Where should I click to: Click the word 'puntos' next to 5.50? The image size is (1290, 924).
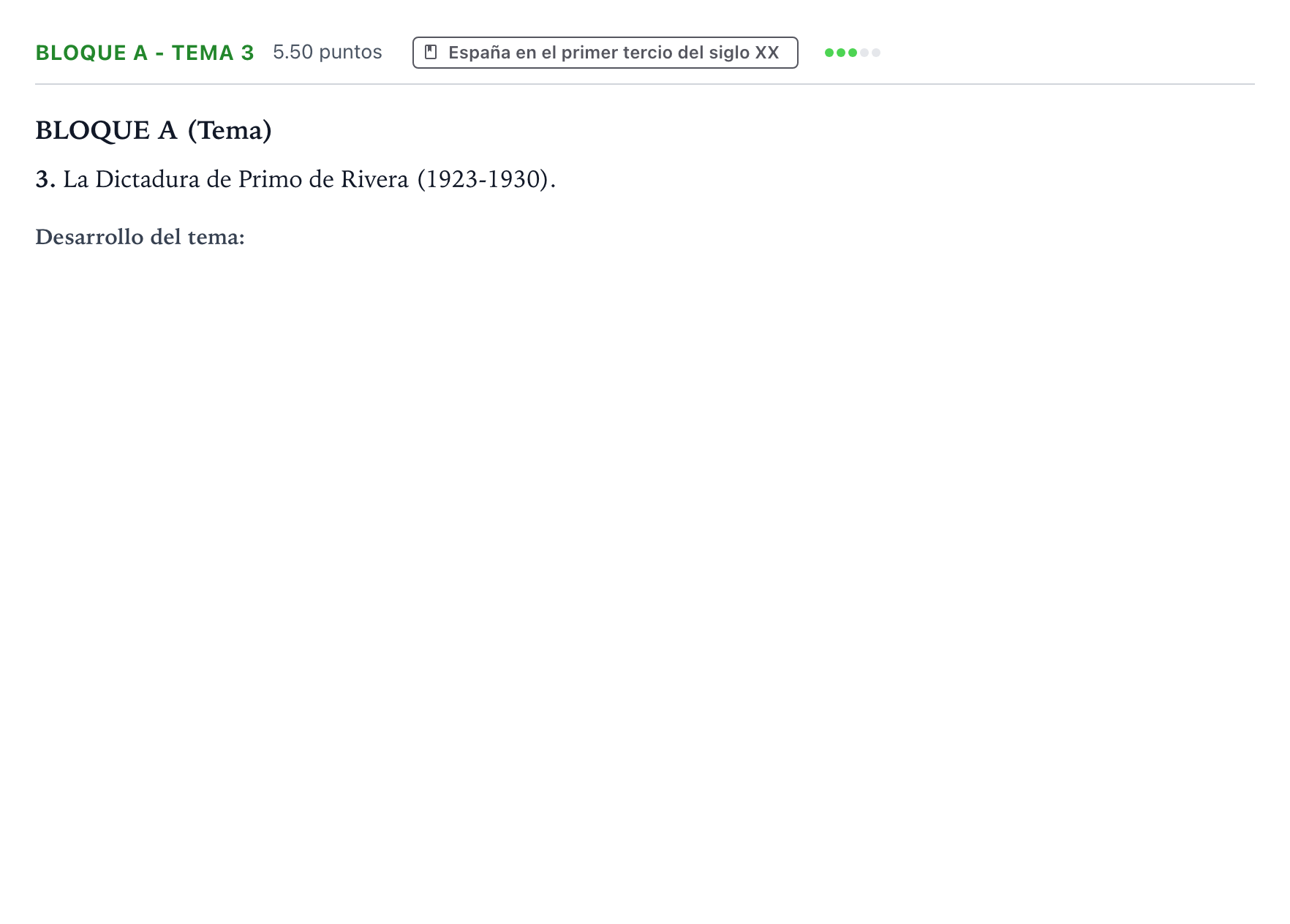[351, 53]
